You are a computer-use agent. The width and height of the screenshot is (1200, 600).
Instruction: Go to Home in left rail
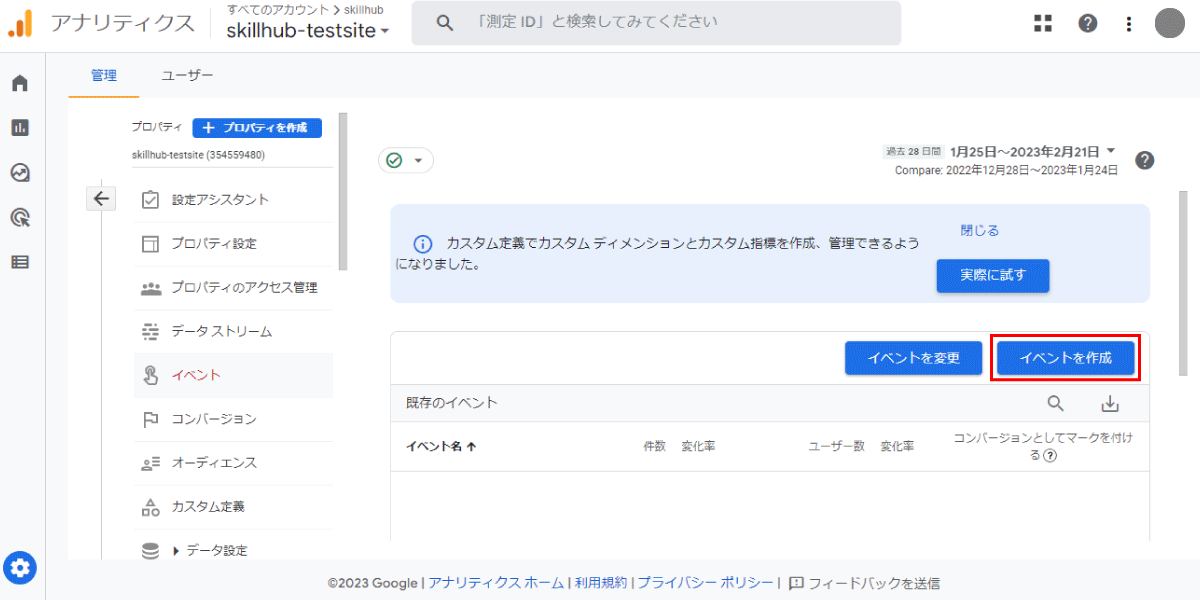[20, 83]
